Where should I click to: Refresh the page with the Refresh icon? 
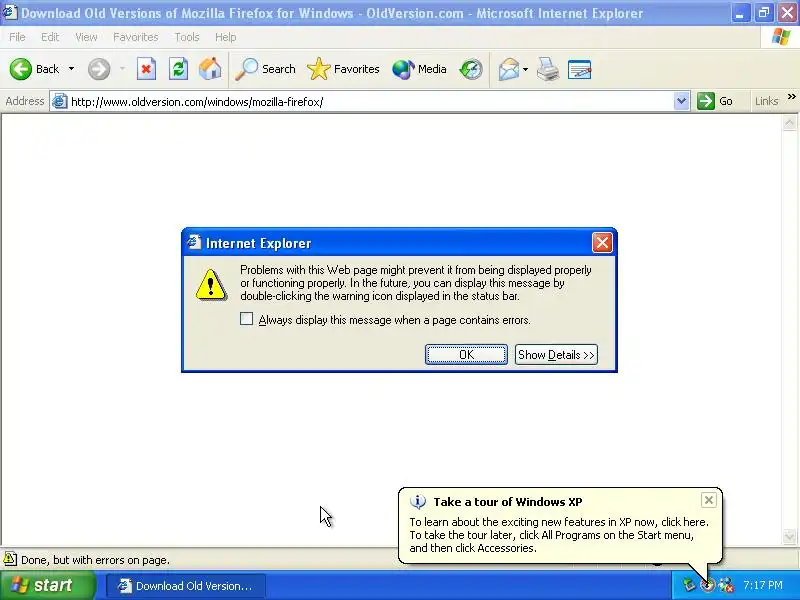pos(178,69)
